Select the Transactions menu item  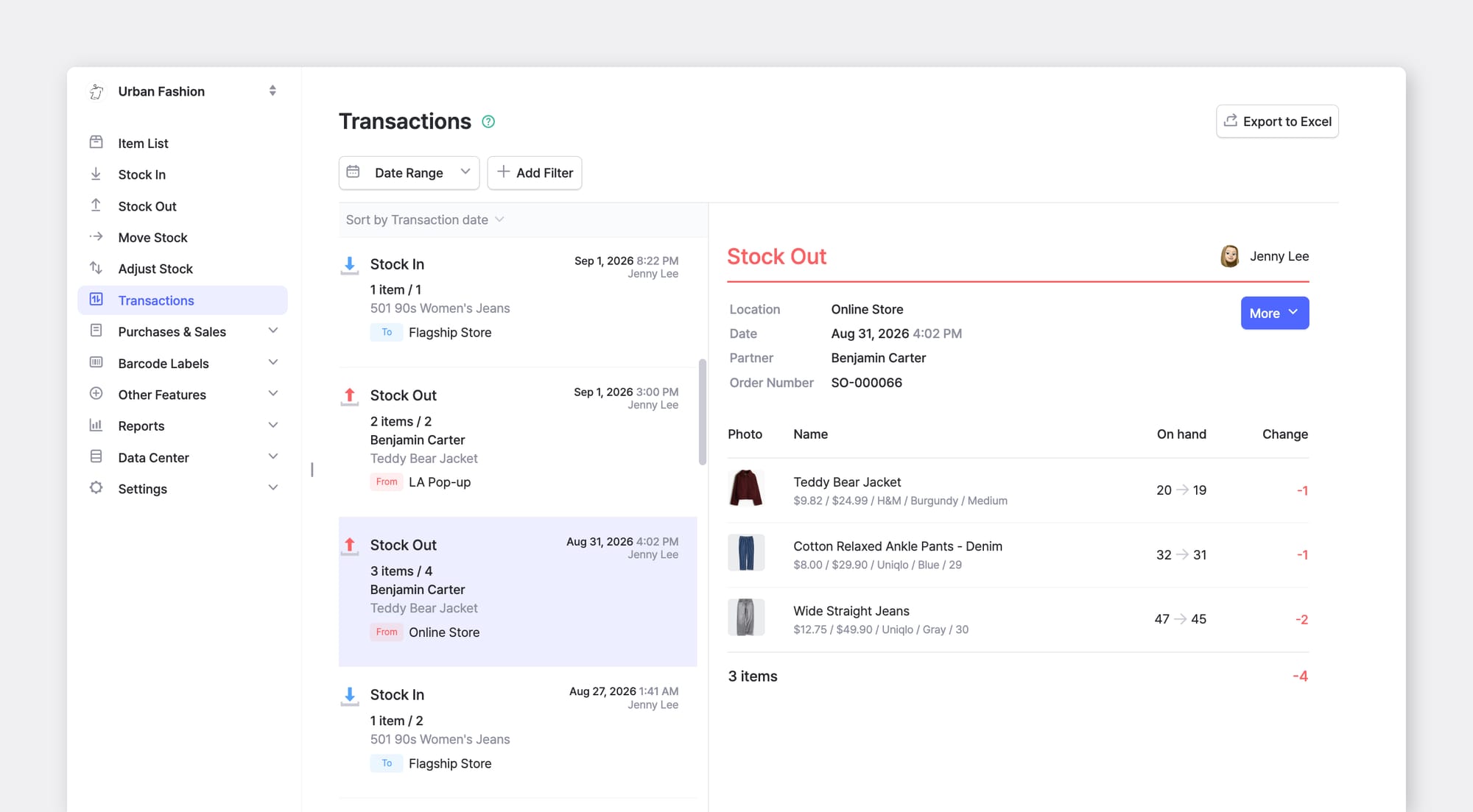pyautogui.click(x=183, y=300)
